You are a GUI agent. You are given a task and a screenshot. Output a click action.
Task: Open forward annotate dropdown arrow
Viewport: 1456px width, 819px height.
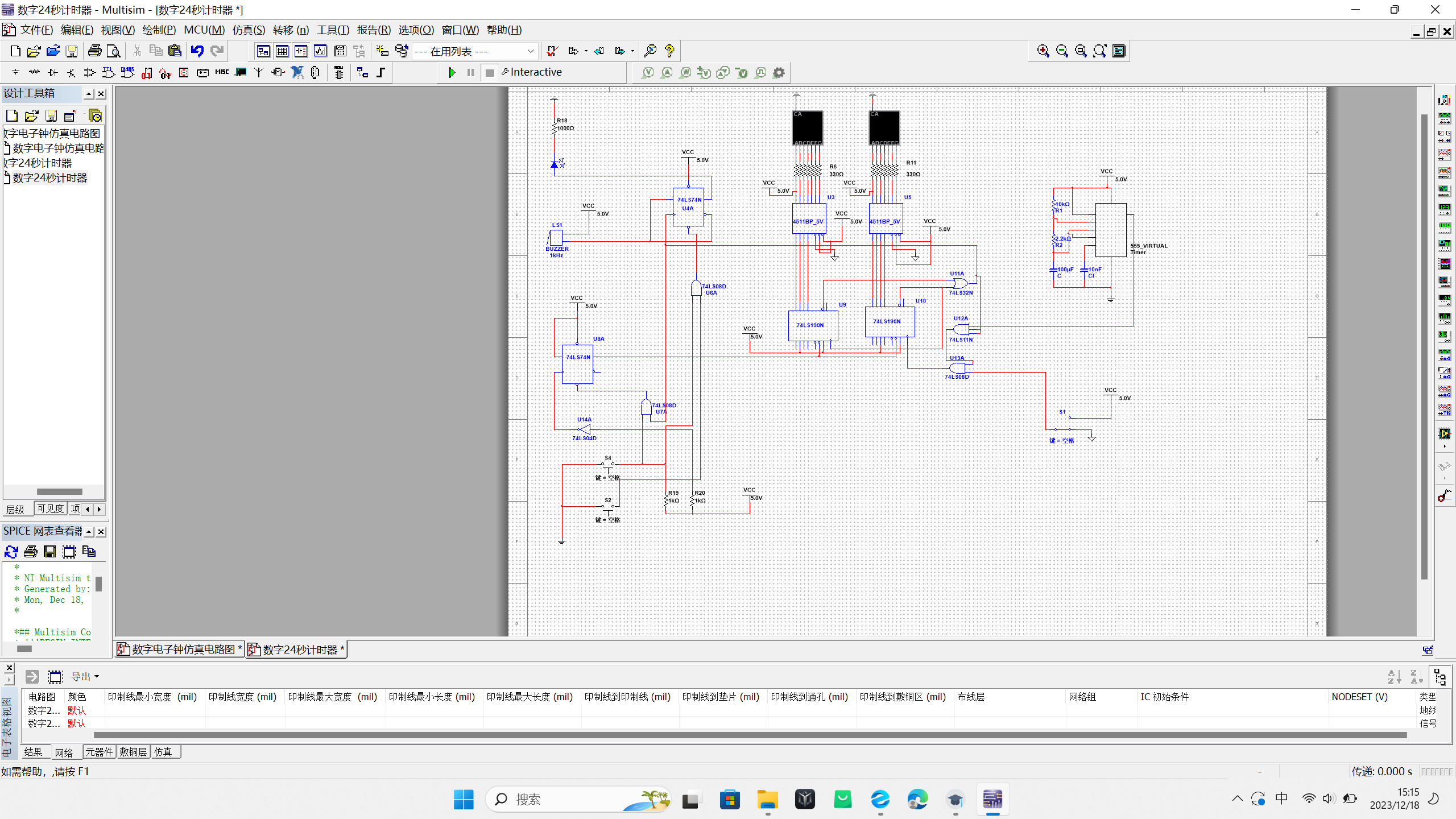tap(632, 51)
